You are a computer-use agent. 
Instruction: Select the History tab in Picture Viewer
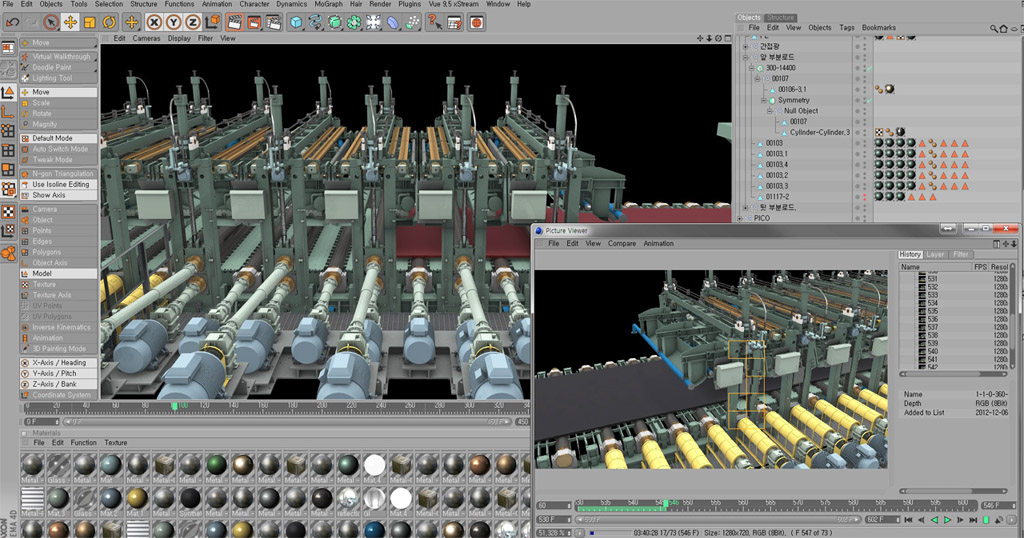point(910,255)
